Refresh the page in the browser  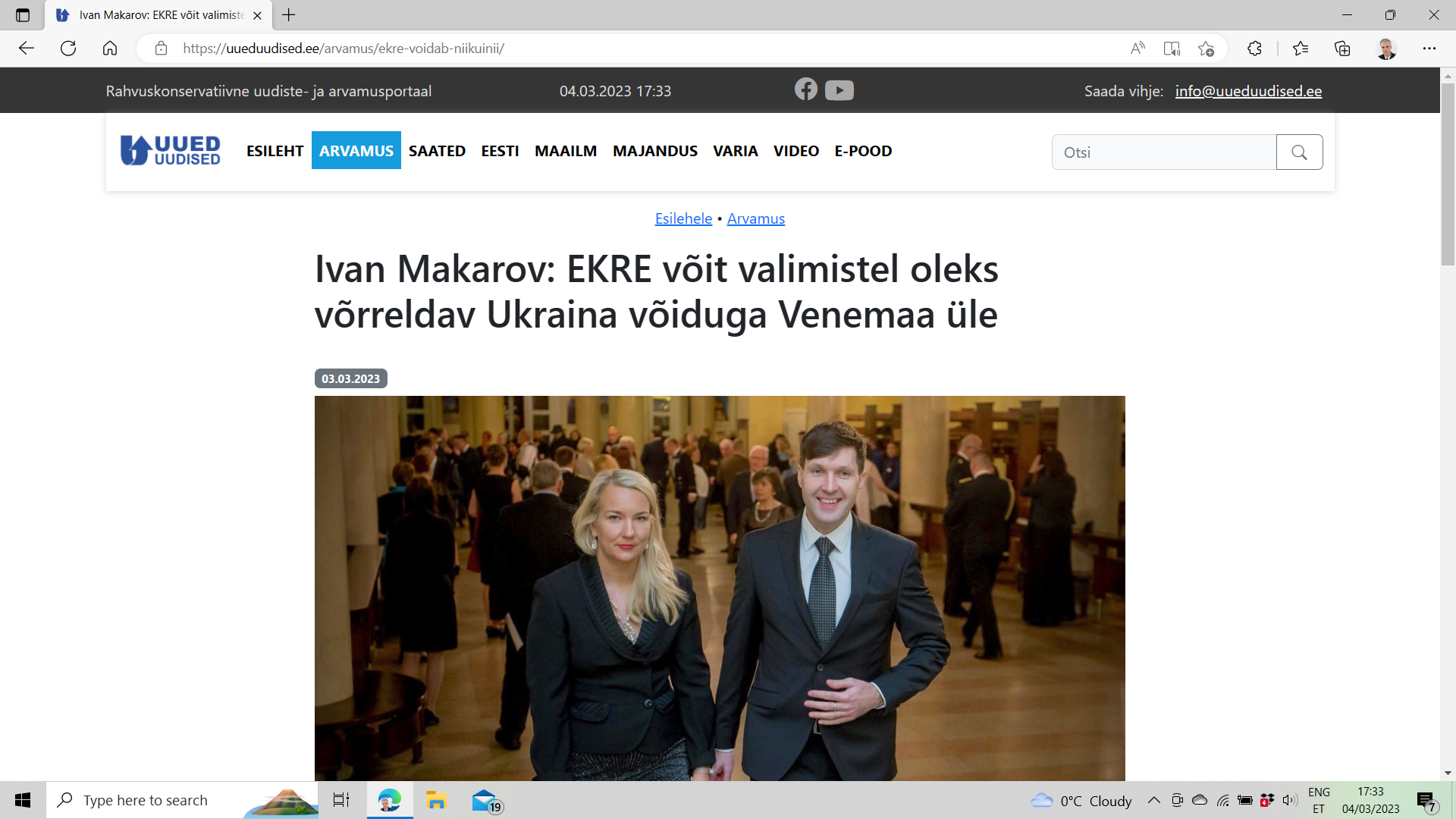pyautogui.click(x=68, y=49)
